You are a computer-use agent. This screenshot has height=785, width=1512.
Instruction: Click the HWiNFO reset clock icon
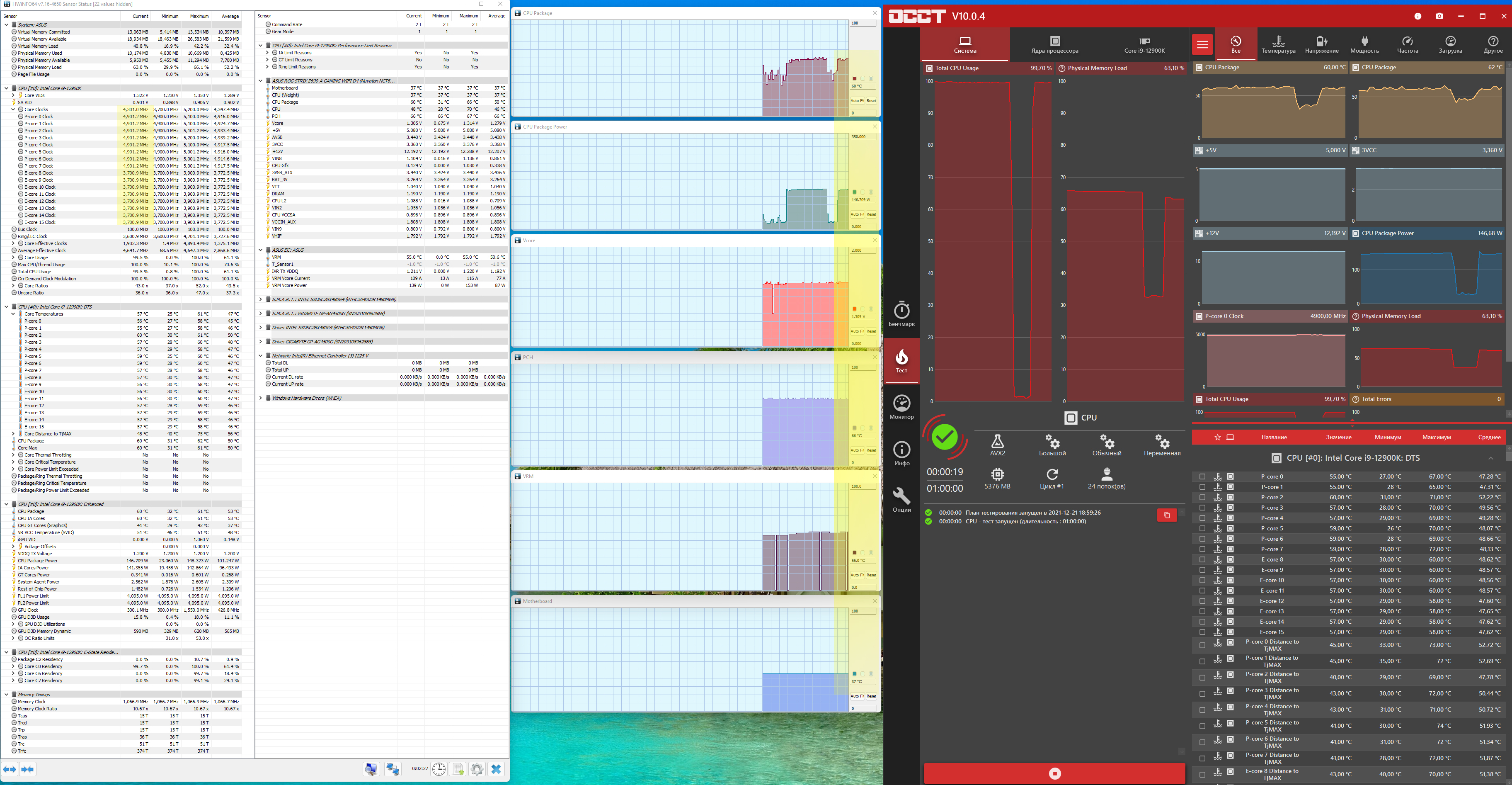[x=439, y=769]
